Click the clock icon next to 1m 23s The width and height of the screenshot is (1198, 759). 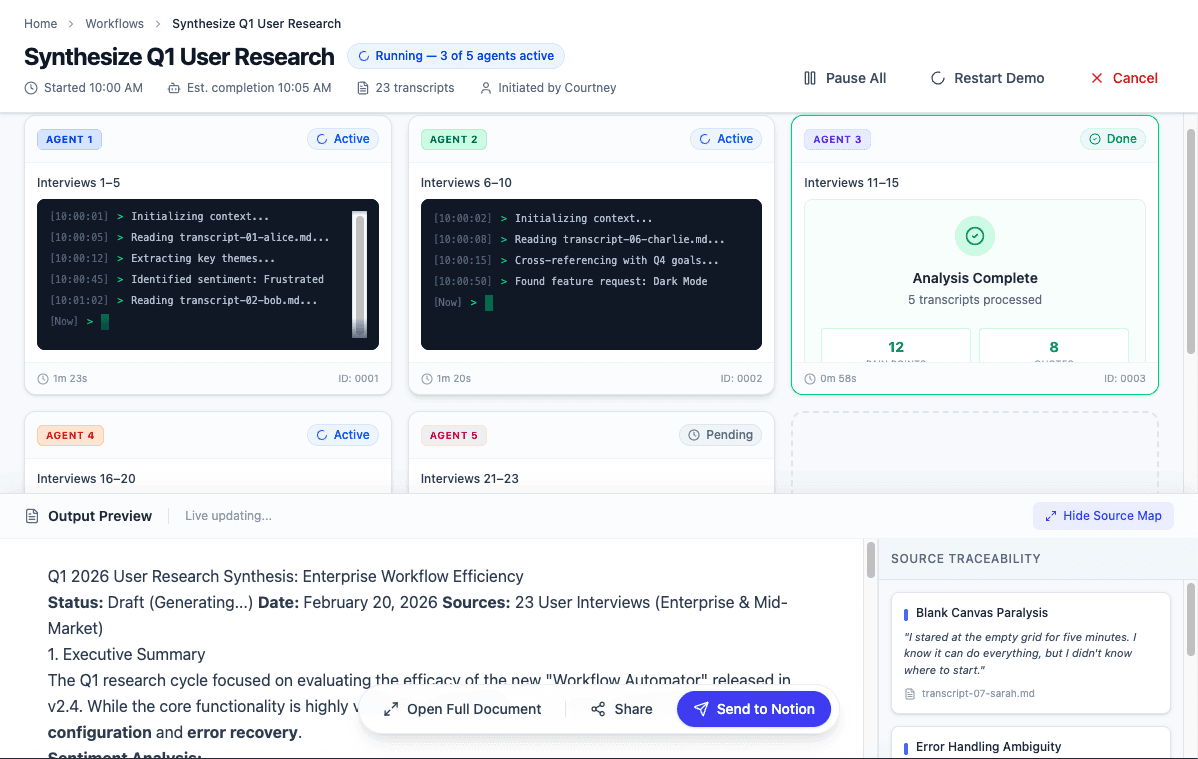(x=43, y=378)
